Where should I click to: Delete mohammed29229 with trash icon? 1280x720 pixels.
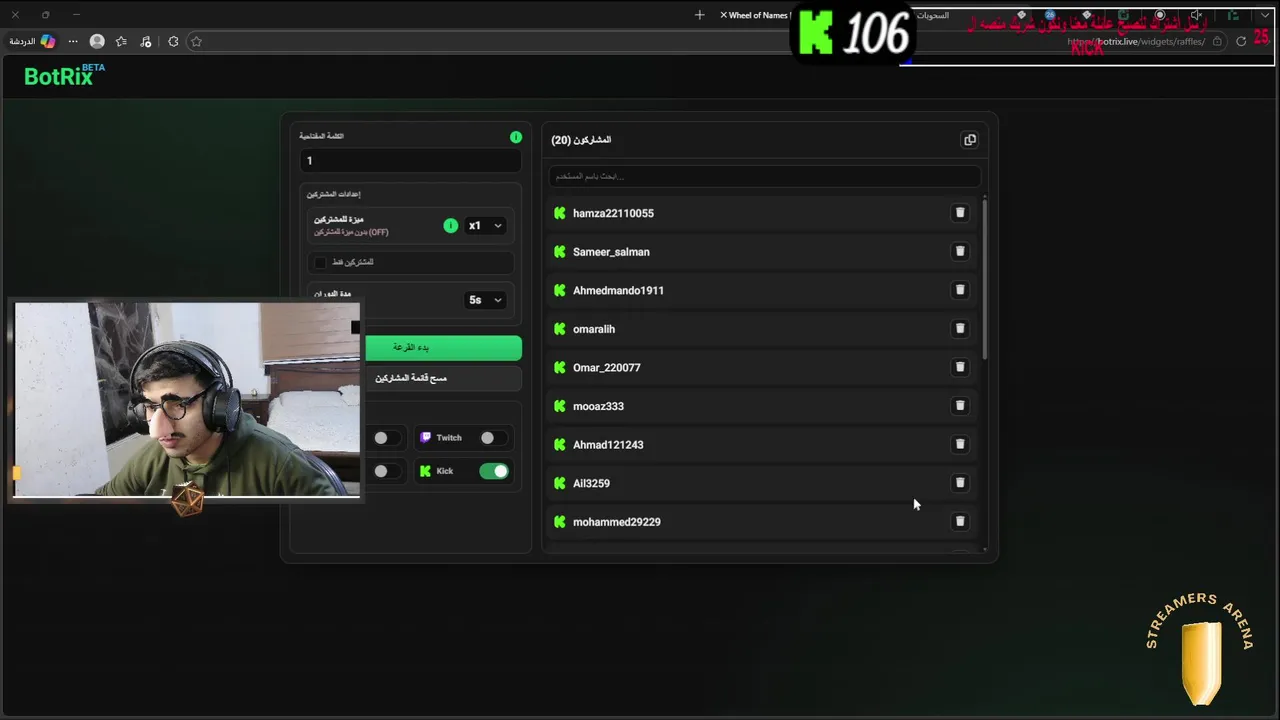pyautogui.click(x=960, y=521)
